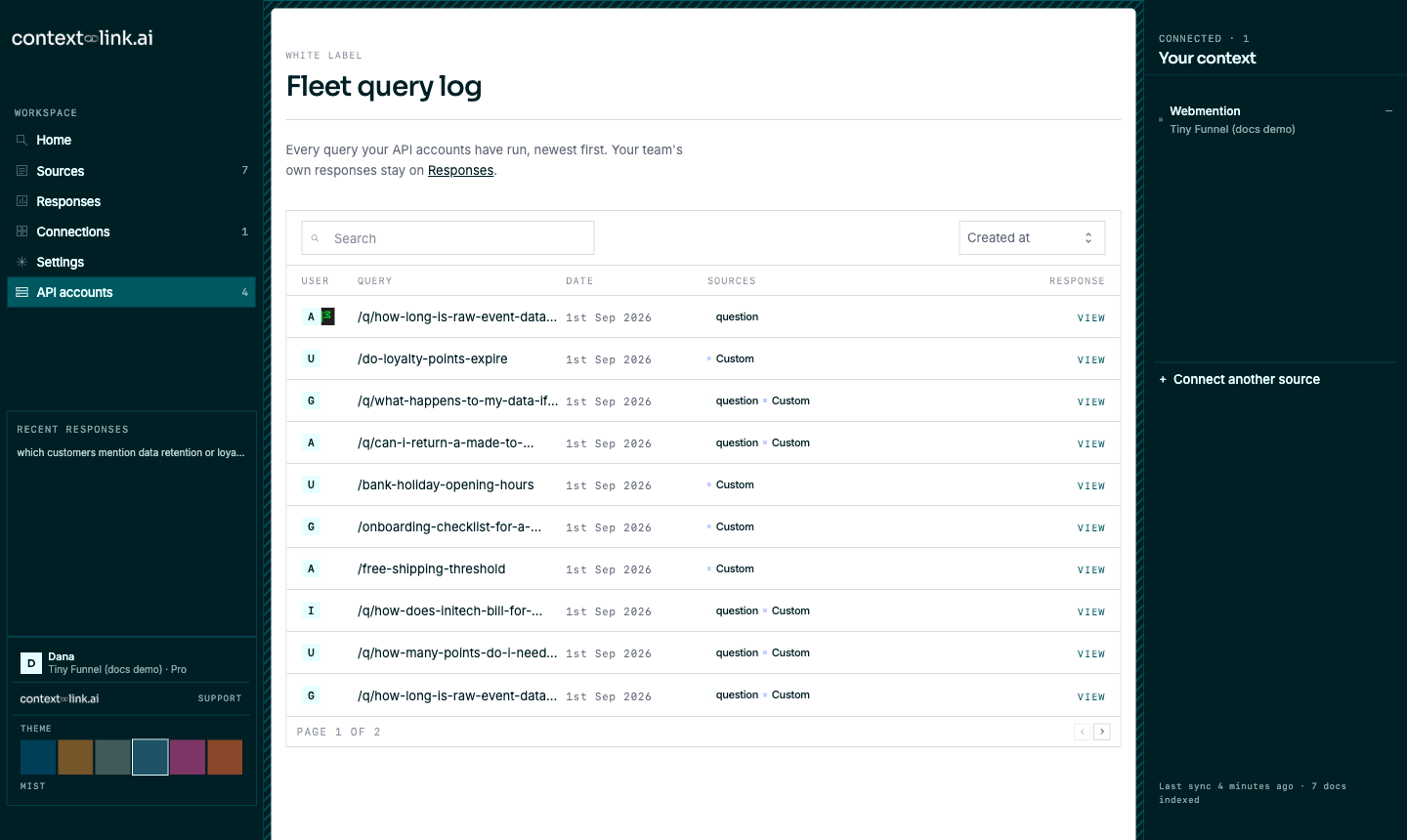
Task: Click the /q/can-i-return-a-made-to query
Action: click(x=446, y=442)
